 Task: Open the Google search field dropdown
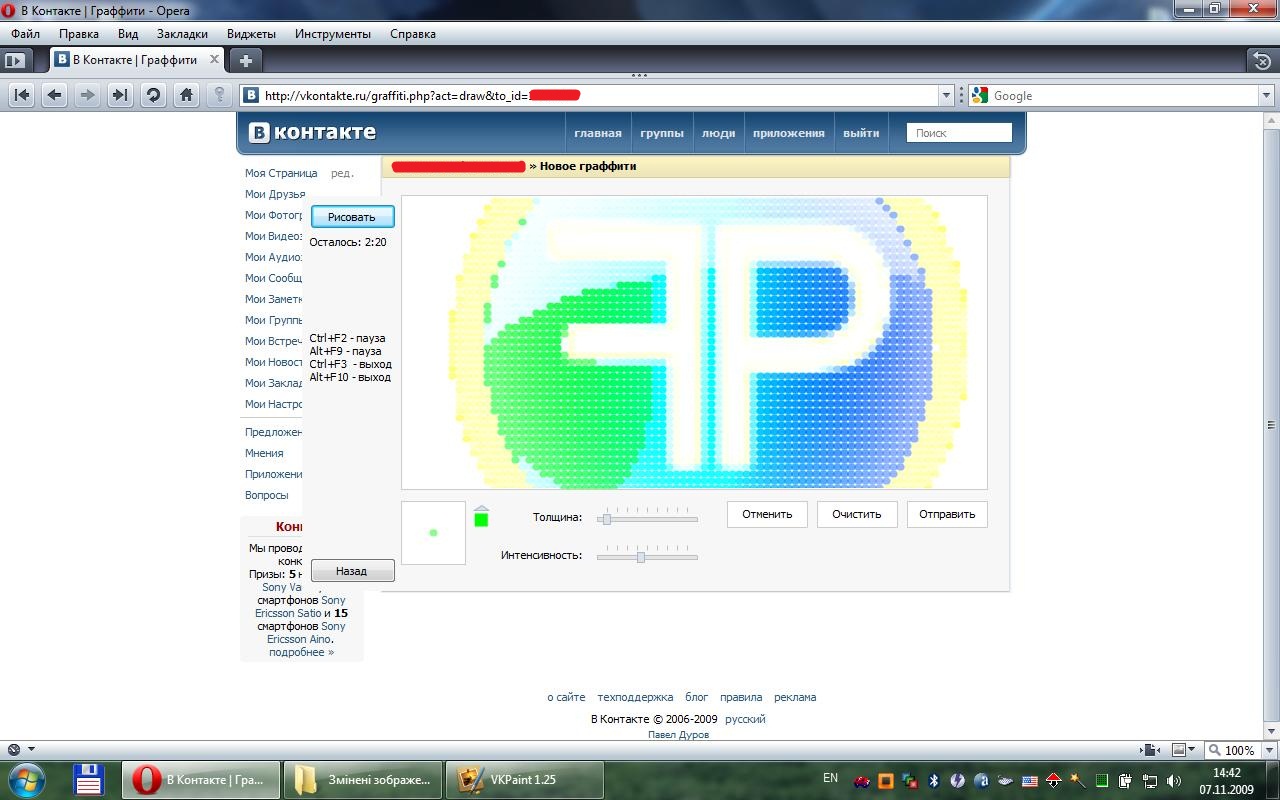pos(1266,96)
